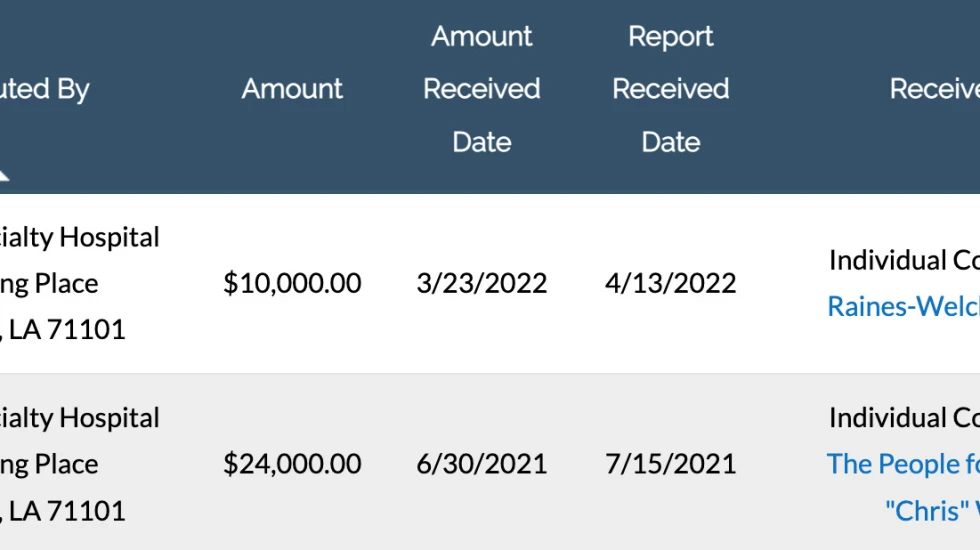Click LA 71101 address in second row
This screenshot has width=980, height=550.
(x=66, y=511)
